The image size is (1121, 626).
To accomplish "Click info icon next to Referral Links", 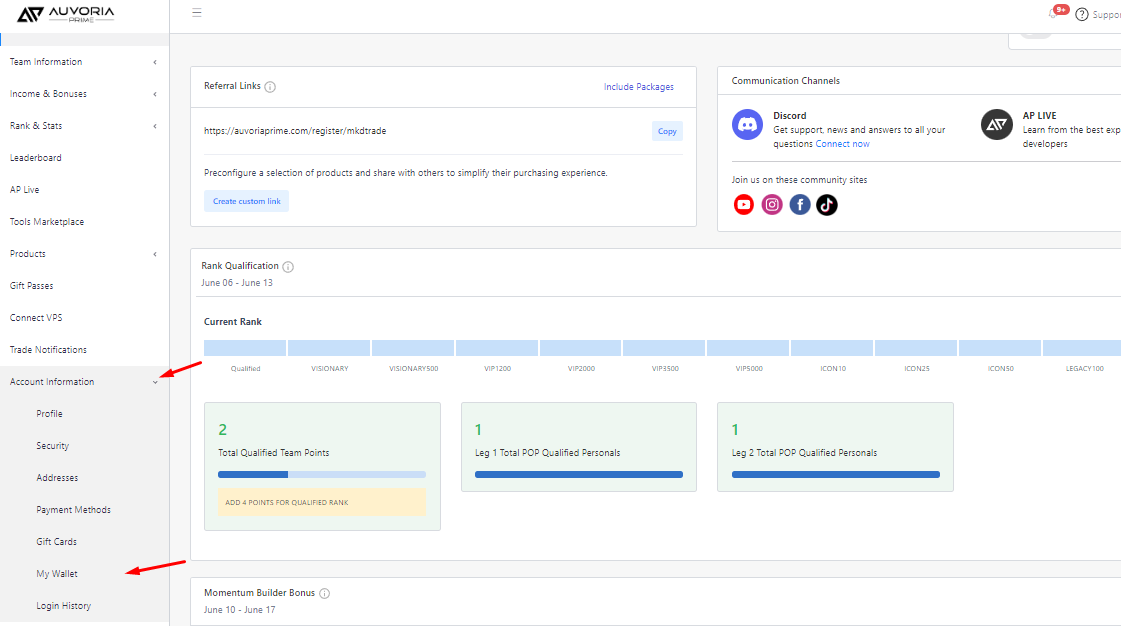I will (270, 86).
